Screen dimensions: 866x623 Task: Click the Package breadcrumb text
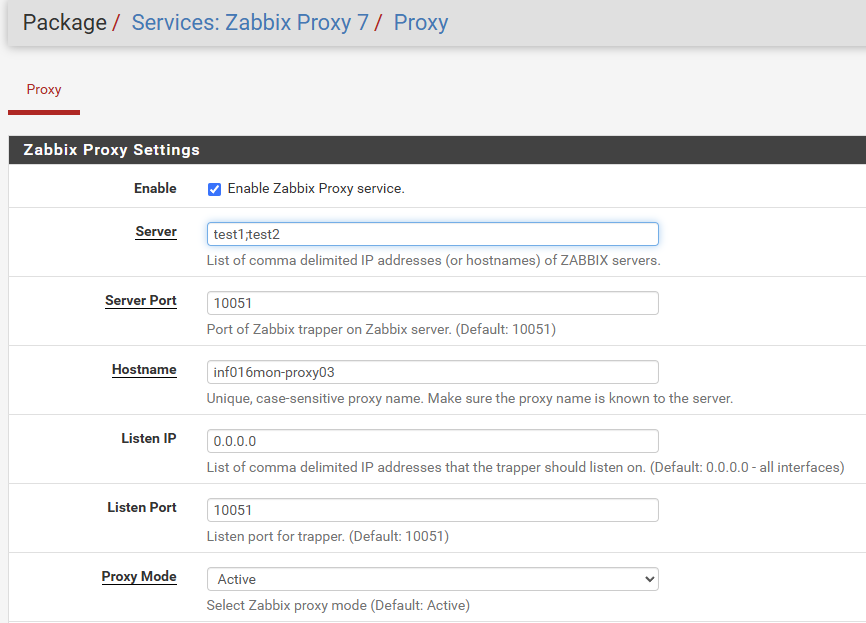(65, 23)
